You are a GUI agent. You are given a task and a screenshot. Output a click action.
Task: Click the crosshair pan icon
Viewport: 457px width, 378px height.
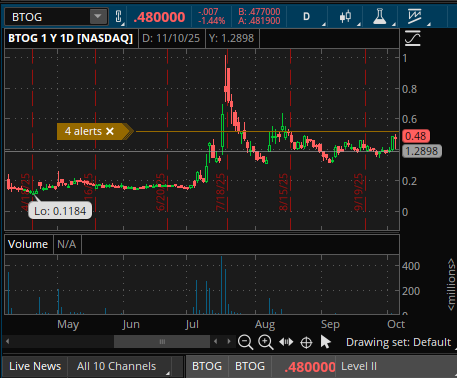[x=306, y=342]
